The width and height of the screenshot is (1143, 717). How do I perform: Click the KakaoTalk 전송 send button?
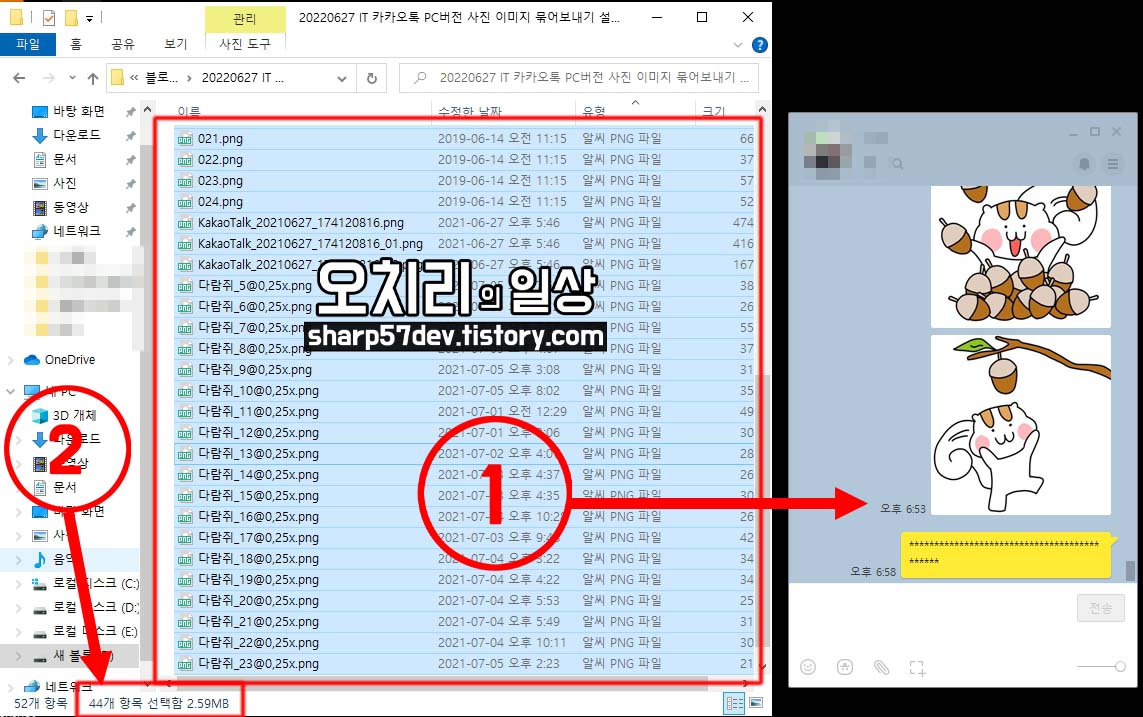(1100, 608)
